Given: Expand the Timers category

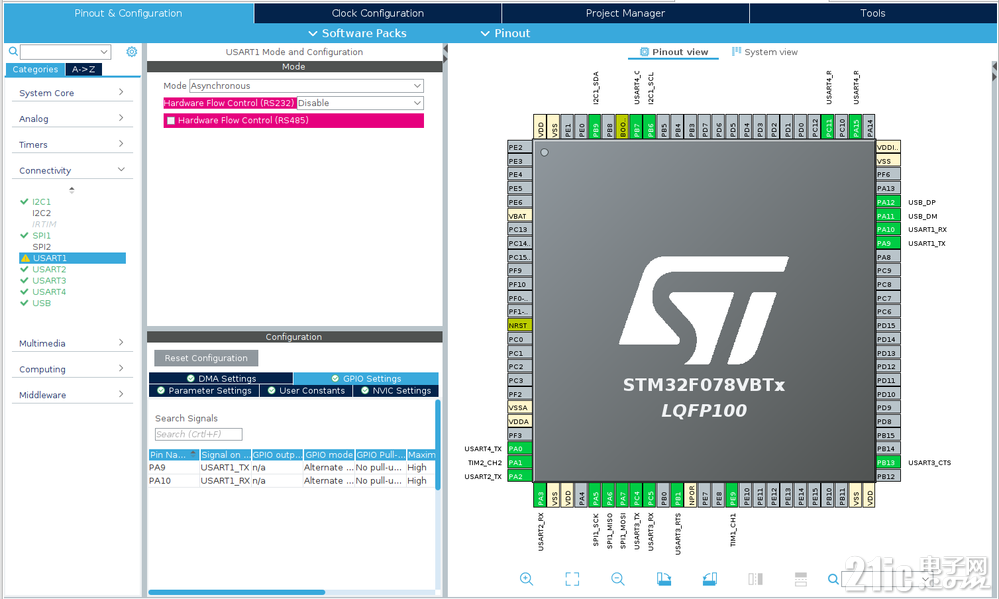Looking at the screenshot, I should click(x=72, y=145).
